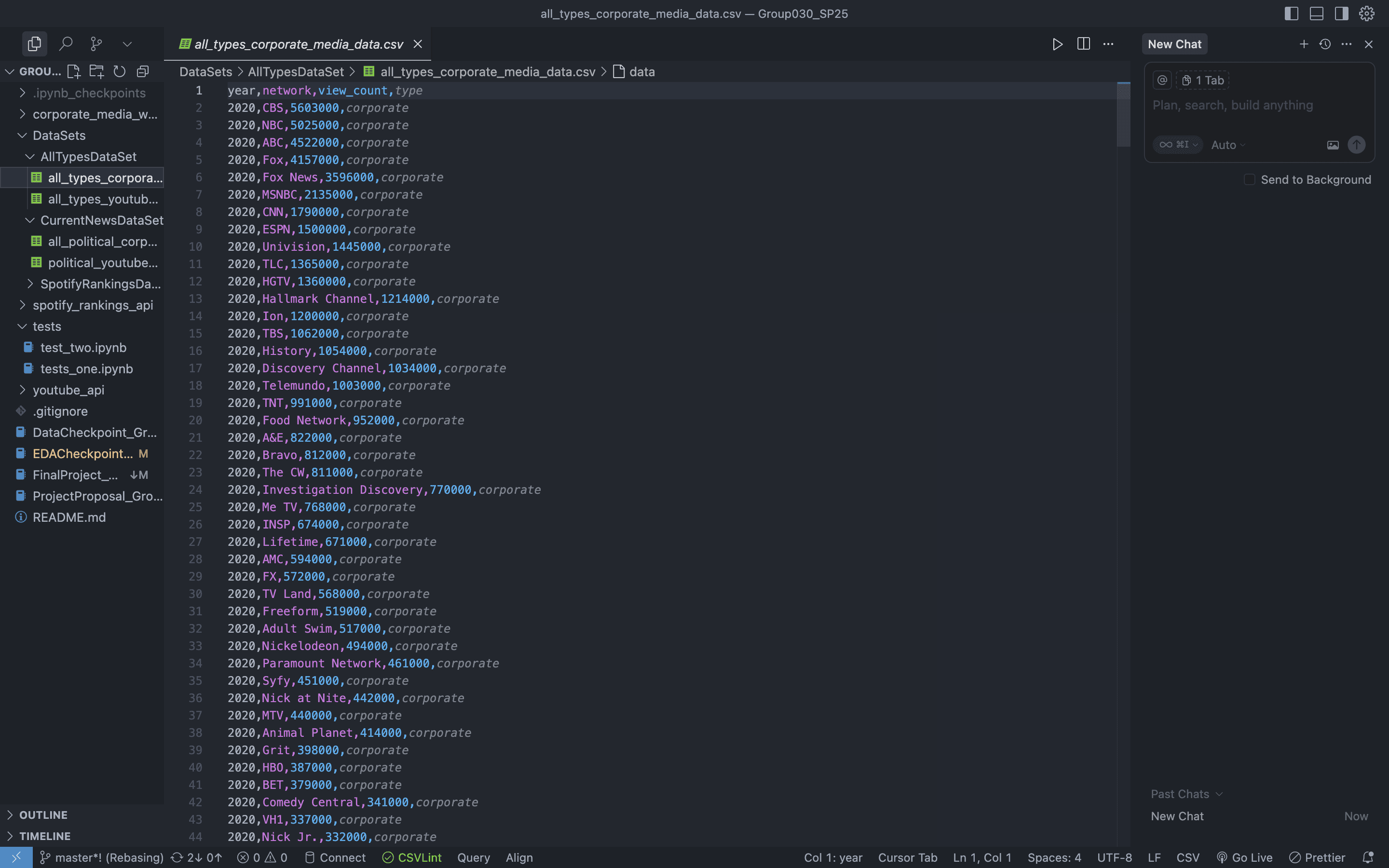1389x868 pixels.
Task: Click the Run play icon in the editor toolbar
Action: [x=1057, y=44]
